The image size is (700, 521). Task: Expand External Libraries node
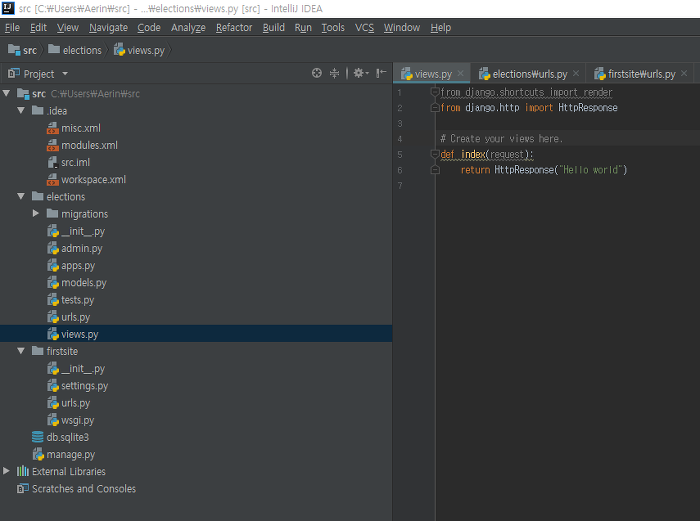(x=6, y=471)
